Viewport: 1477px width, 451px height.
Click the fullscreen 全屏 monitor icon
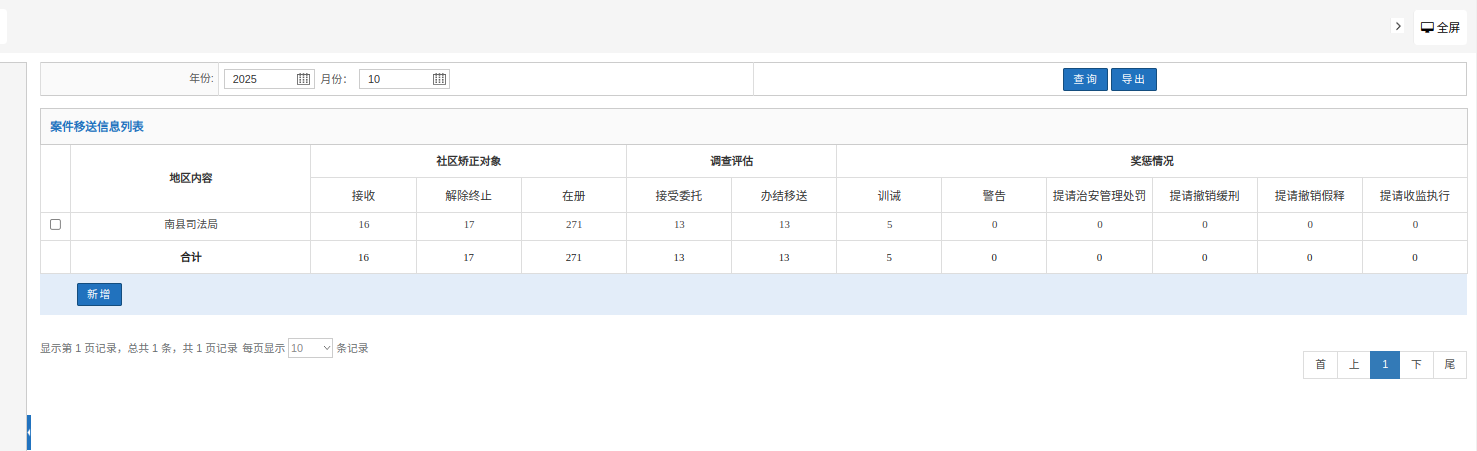tap(1428, 28)
